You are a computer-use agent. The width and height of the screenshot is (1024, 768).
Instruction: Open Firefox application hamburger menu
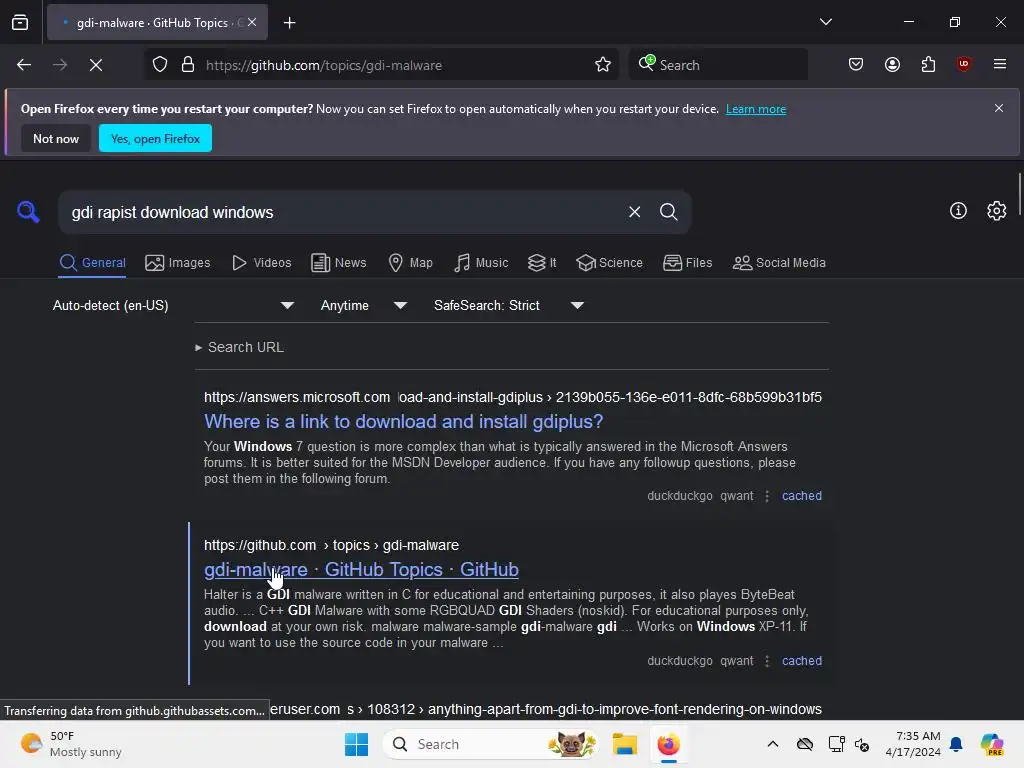(1000, 64)
